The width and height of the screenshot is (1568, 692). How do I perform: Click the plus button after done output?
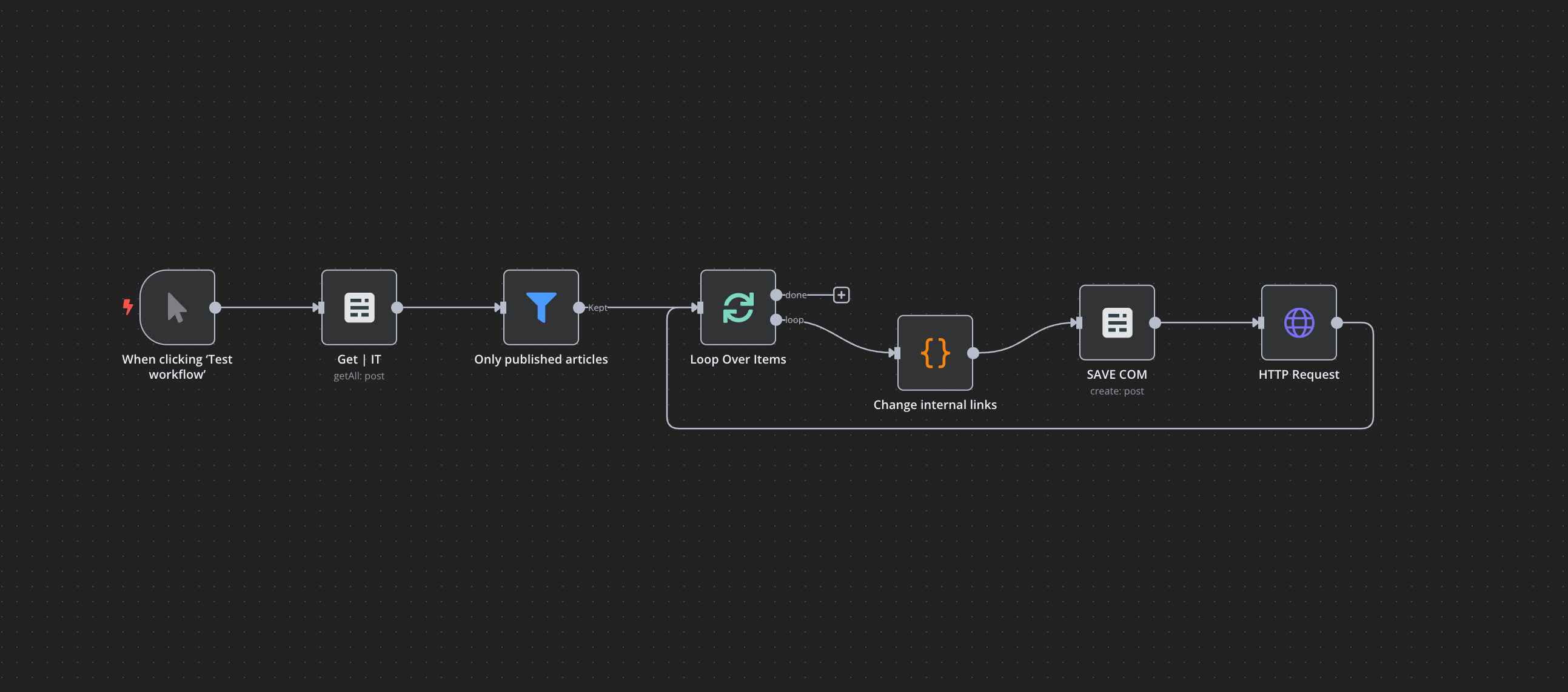click(840, 295)
